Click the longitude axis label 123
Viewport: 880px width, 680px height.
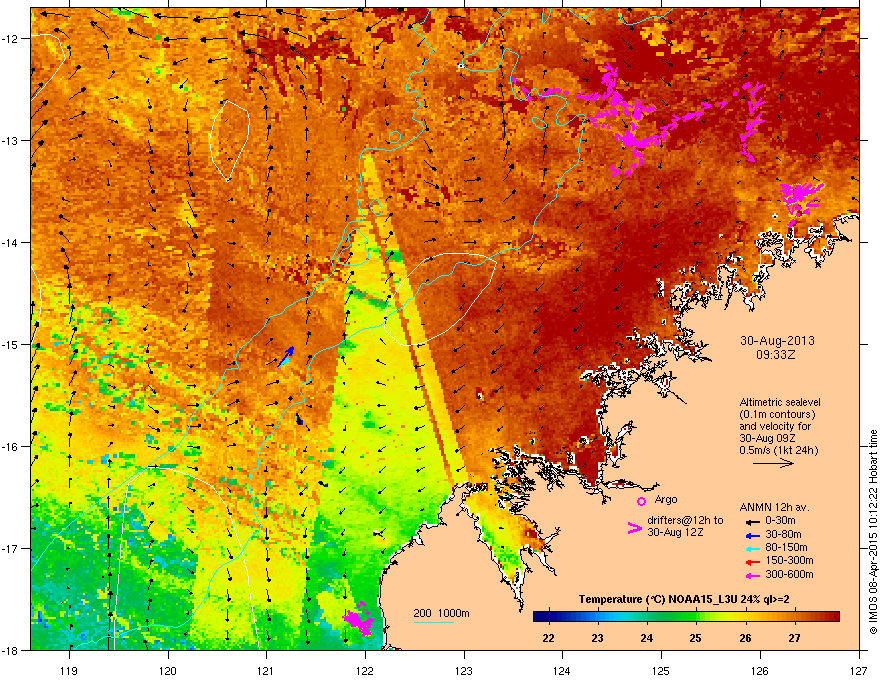464,670
